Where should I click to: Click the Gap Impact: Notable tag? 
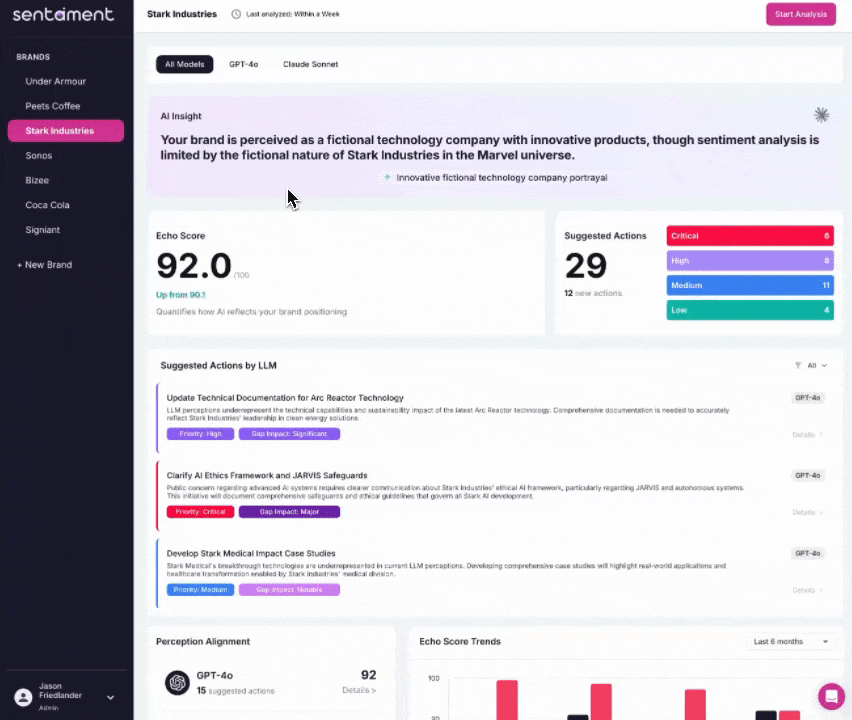289,590
